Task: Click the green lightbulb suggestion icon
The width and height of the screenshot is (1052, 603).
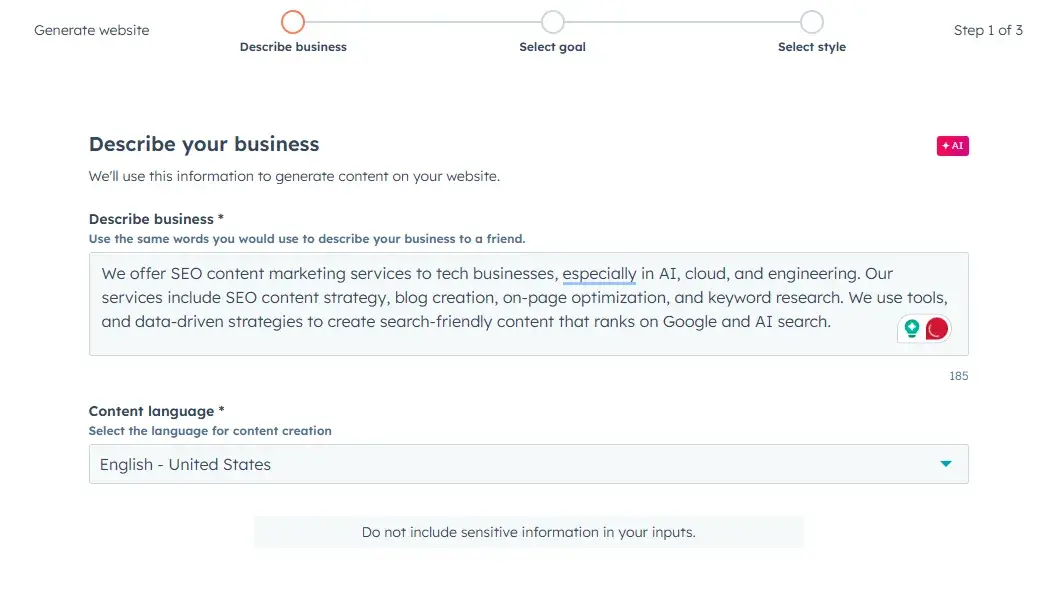Action: [911, 328]
